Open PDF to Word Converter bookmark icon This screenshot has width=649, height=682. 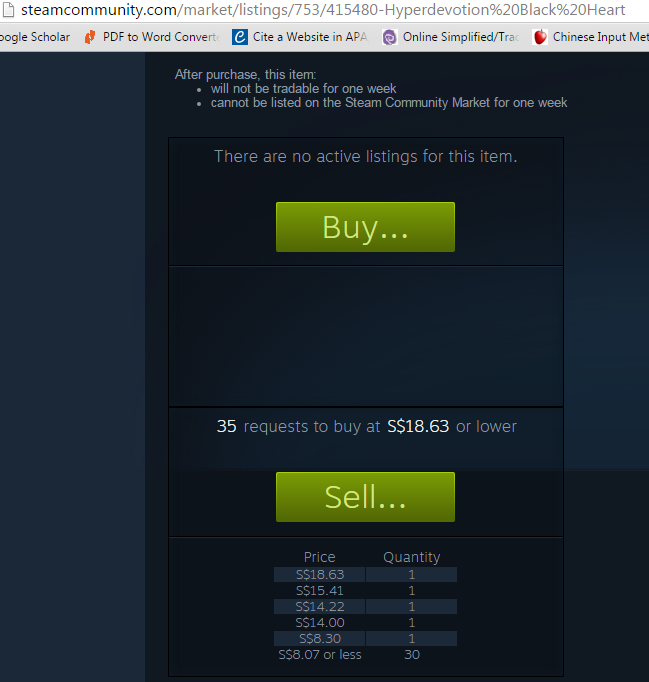pos(90,37)
